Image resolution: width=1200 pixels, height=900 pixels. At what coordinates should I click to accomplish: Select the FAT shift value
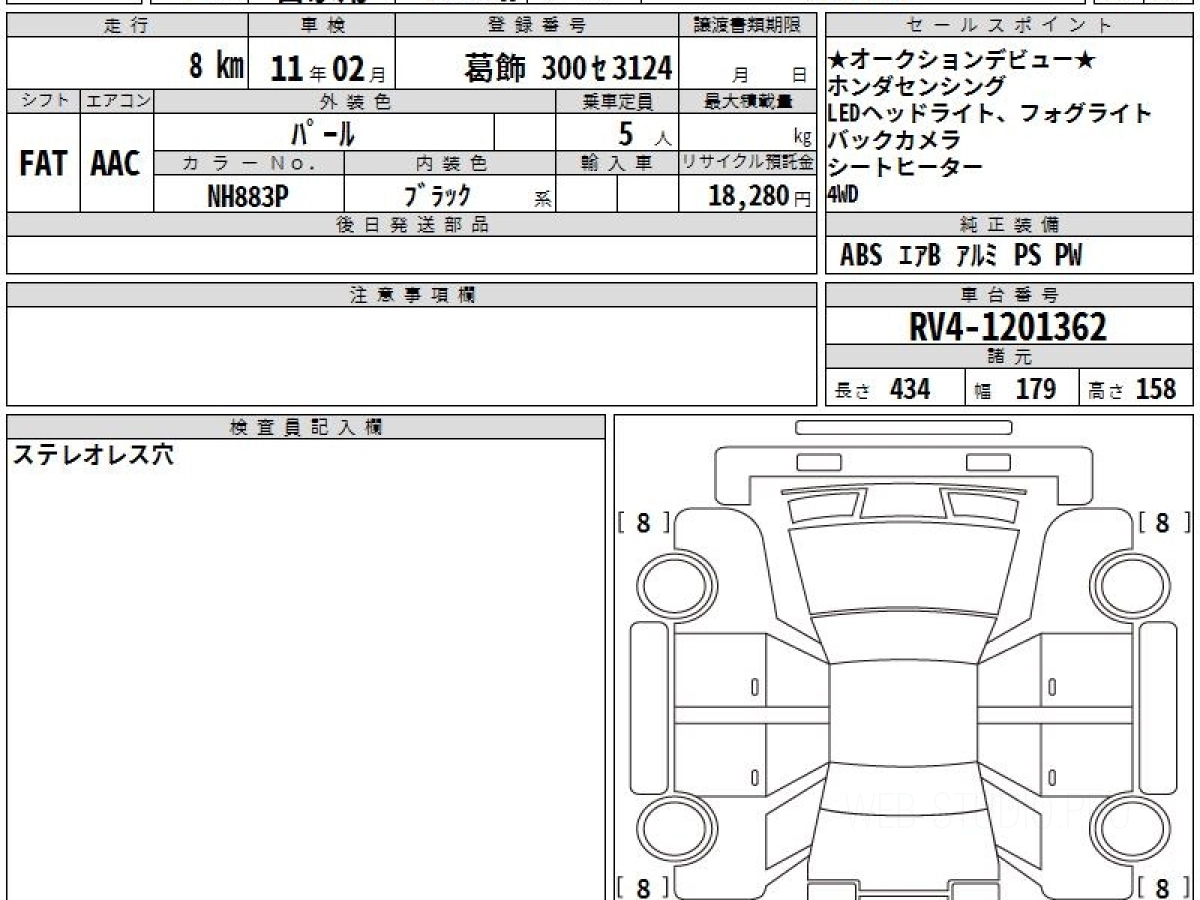(x=43, y=163)
